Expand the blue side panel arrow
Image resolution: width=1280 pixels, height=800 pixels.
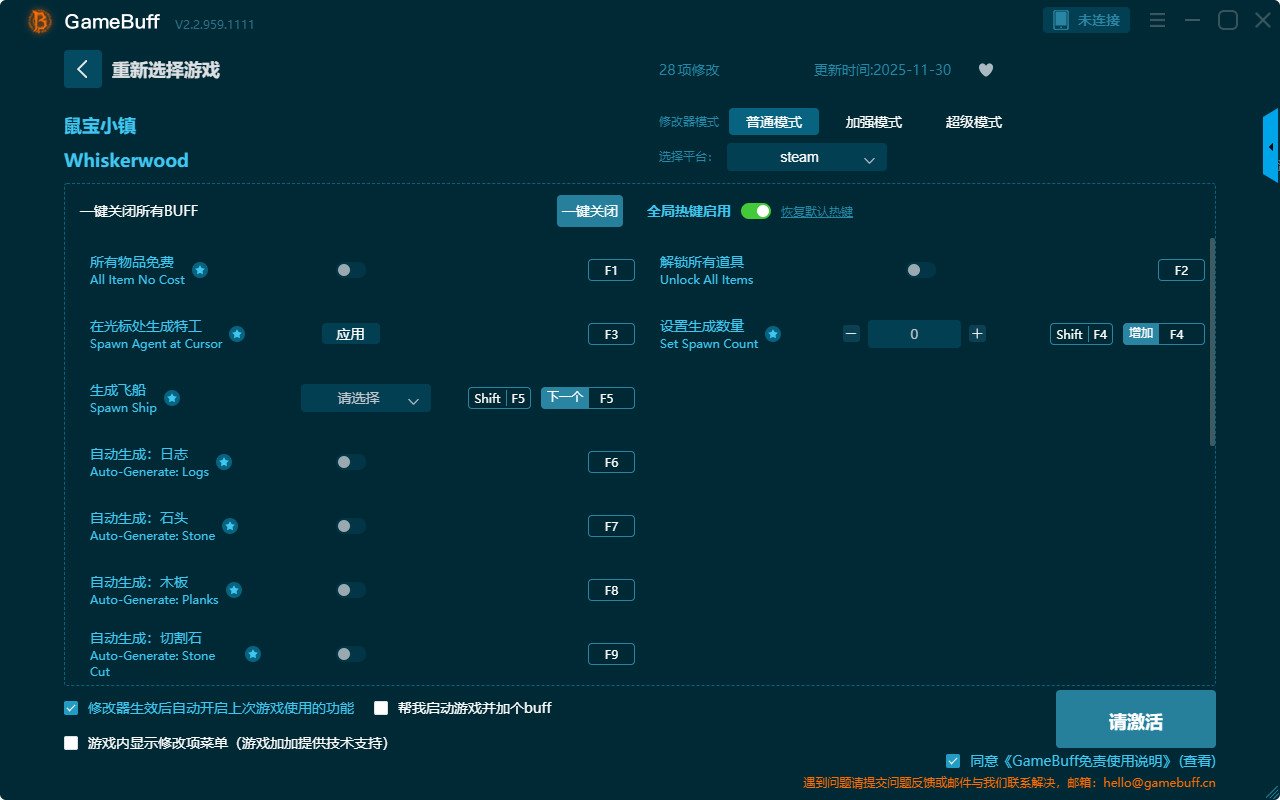(1270, 147)
